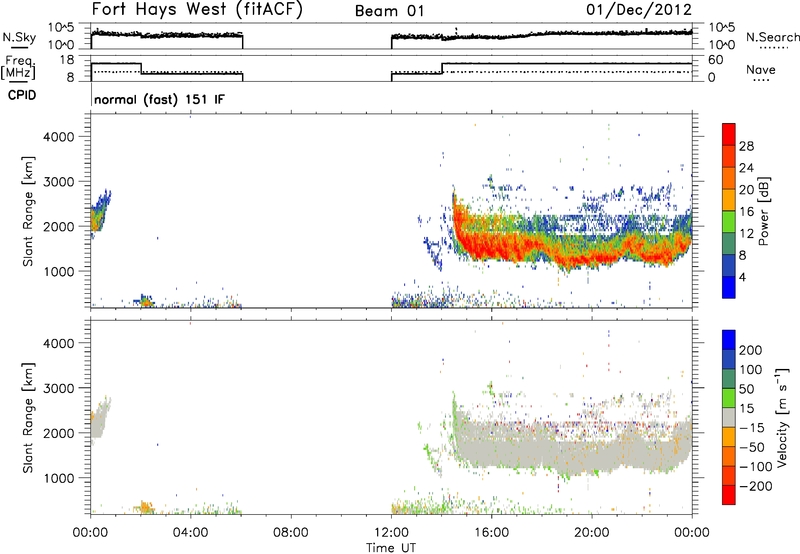
Task: Click the plot title "Fort Hays West (fitACF)"
Action: coord(197,9)
